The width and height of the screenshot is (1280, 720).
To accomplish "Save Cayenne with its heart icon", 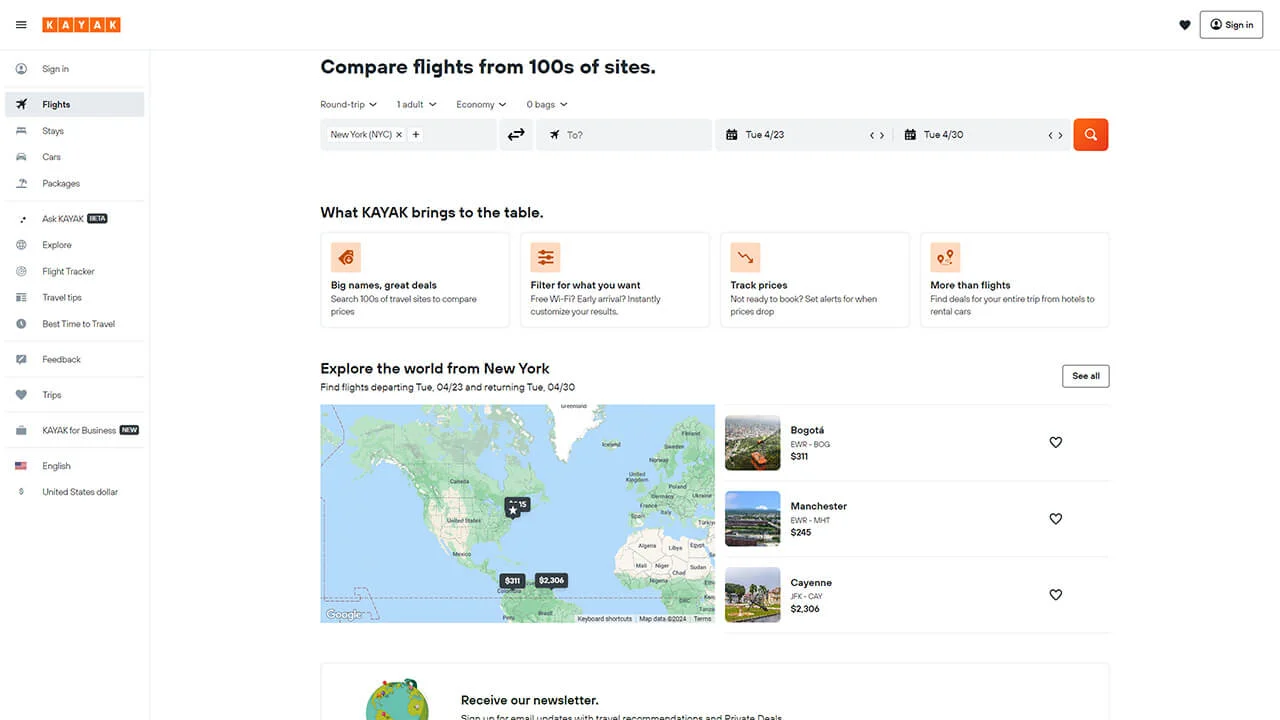I will (x=1055, y=595).
